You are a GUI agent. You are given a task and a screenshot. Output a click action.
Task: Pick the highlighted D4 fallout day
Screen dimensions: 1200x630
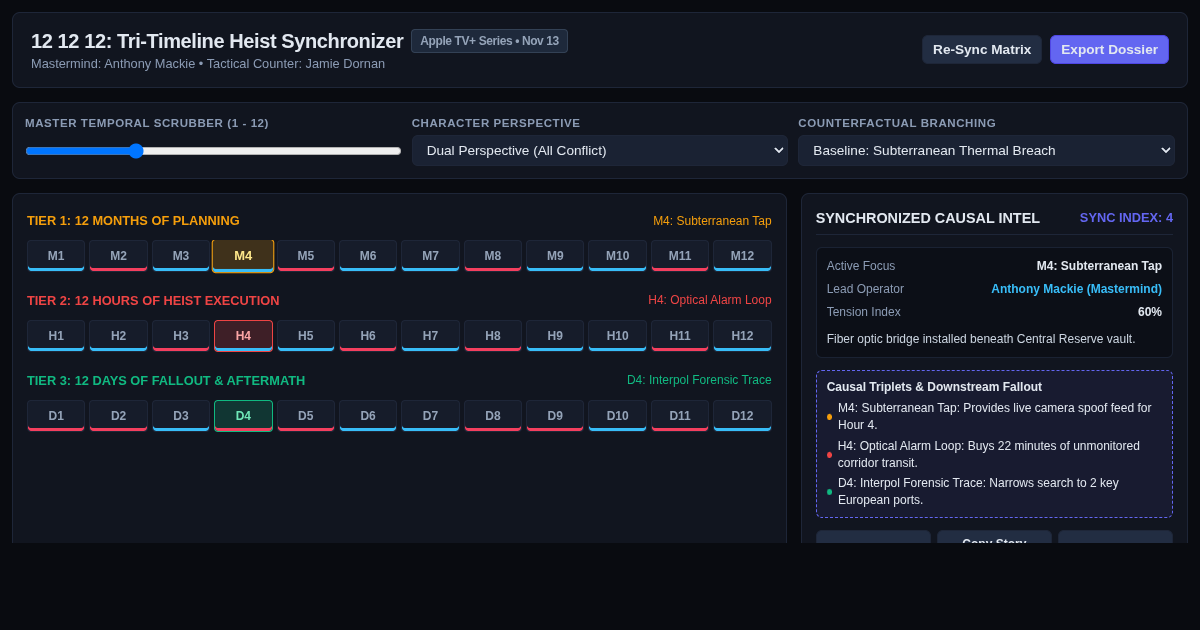tap(243, 416)
